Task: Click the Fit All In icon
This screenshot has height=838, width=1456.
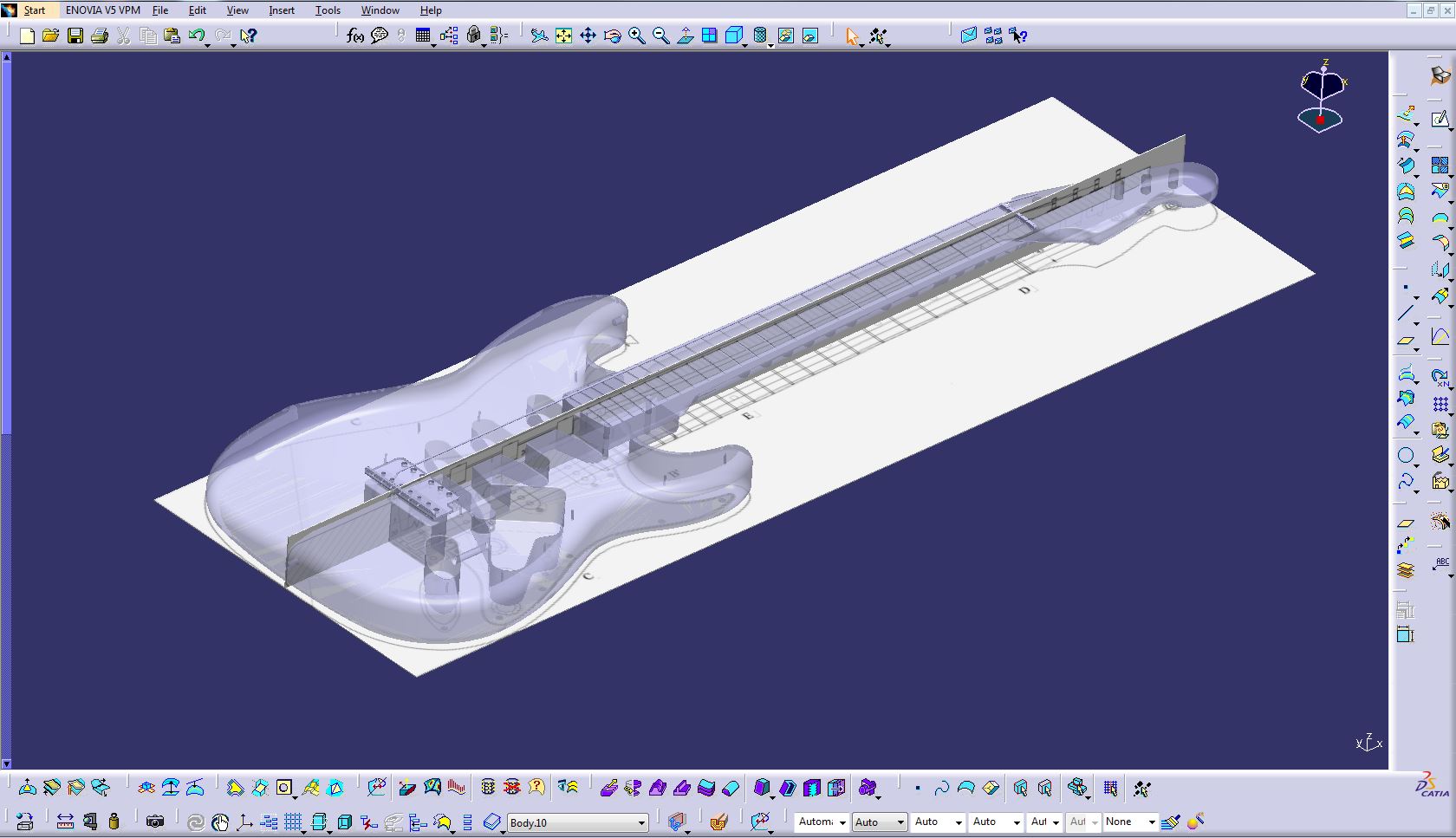Action: (x=563, y=36)
